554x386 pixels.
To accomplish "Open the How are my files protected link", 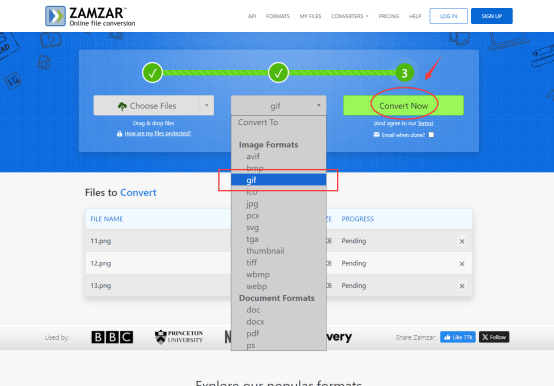I will pos(158,133).
